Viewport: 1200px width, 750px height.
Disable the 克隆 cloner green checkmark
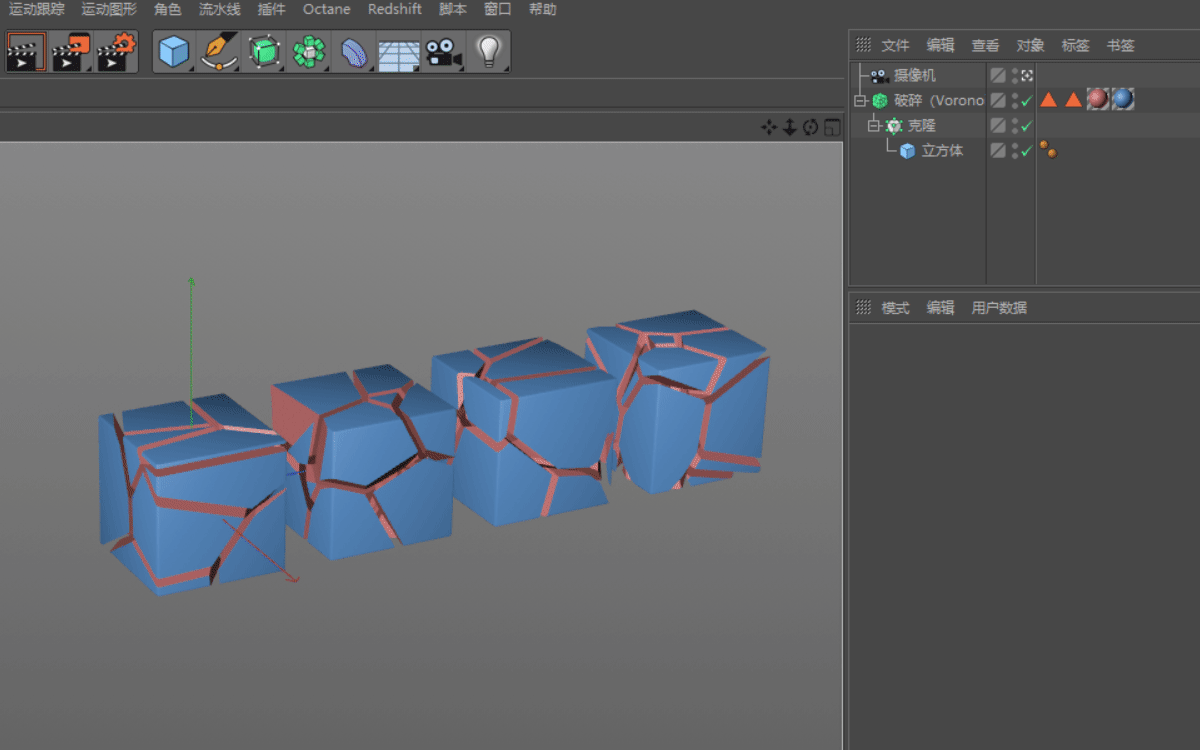pyautogui.click(x=1027, y=126)
